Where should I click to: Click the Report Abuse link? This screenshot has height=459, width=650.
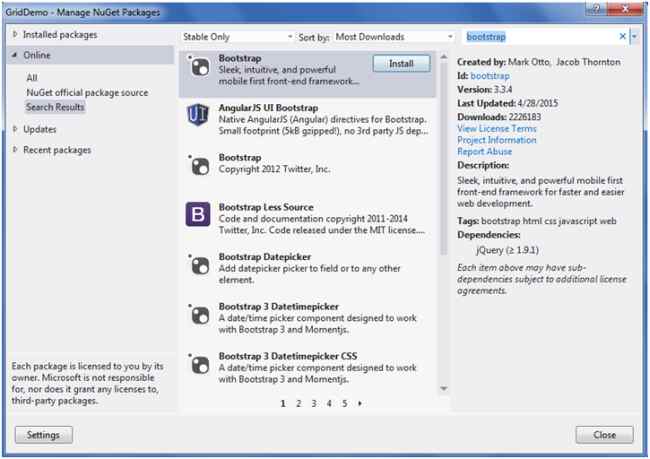coord(485,152)
